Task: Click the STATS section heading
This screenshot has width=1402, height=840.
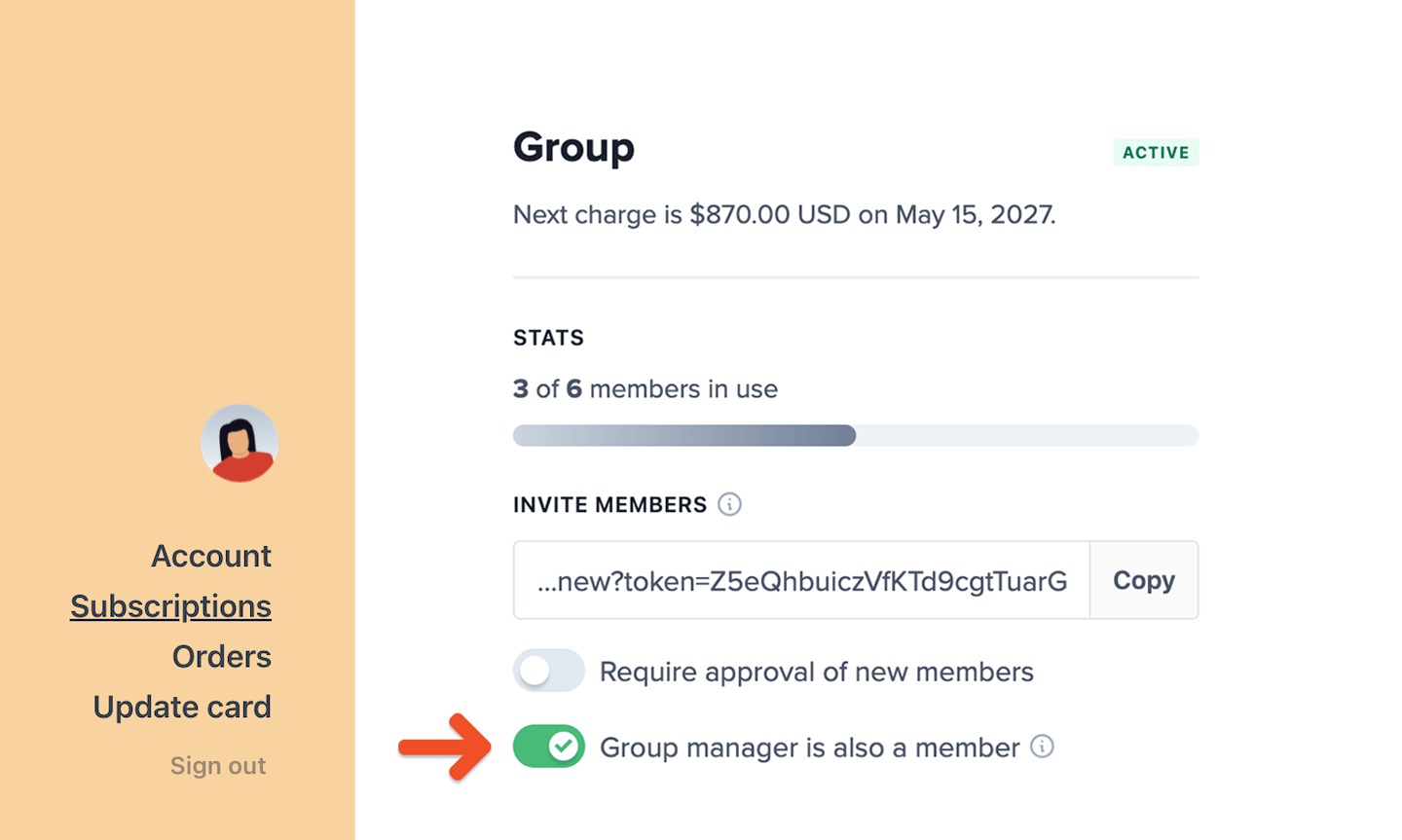Action: point(548,338)
